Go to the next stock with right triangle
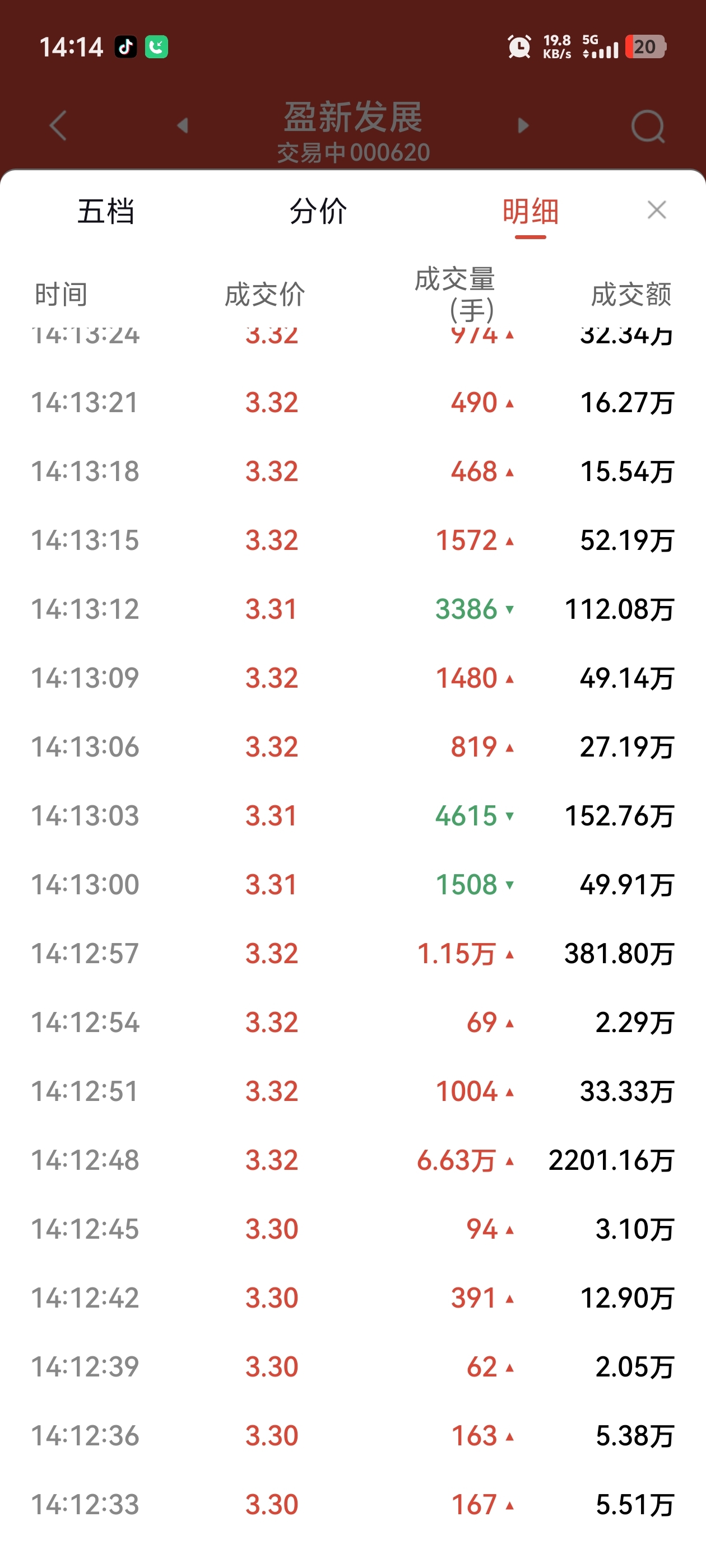Viewport: 706px width, 1568px height. [523, 126]
